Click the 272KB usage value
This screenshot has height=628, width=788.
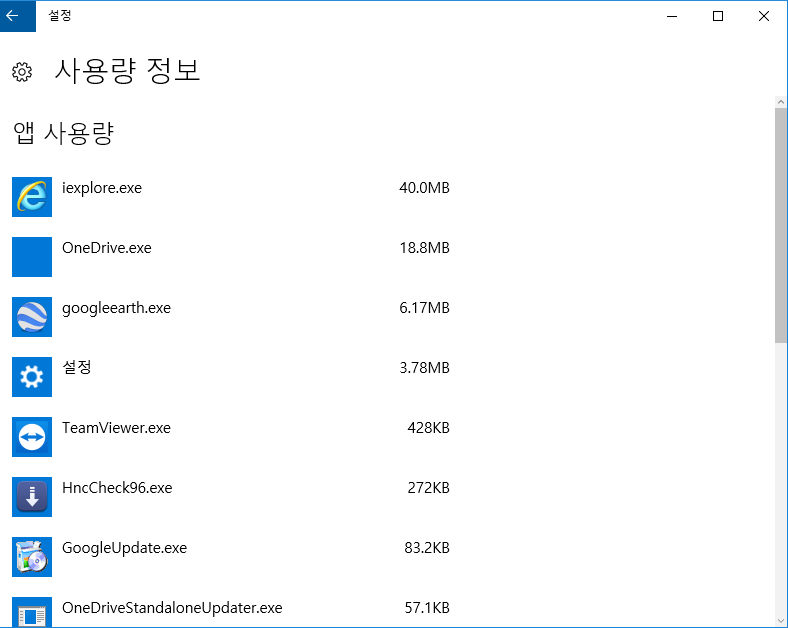429,488
